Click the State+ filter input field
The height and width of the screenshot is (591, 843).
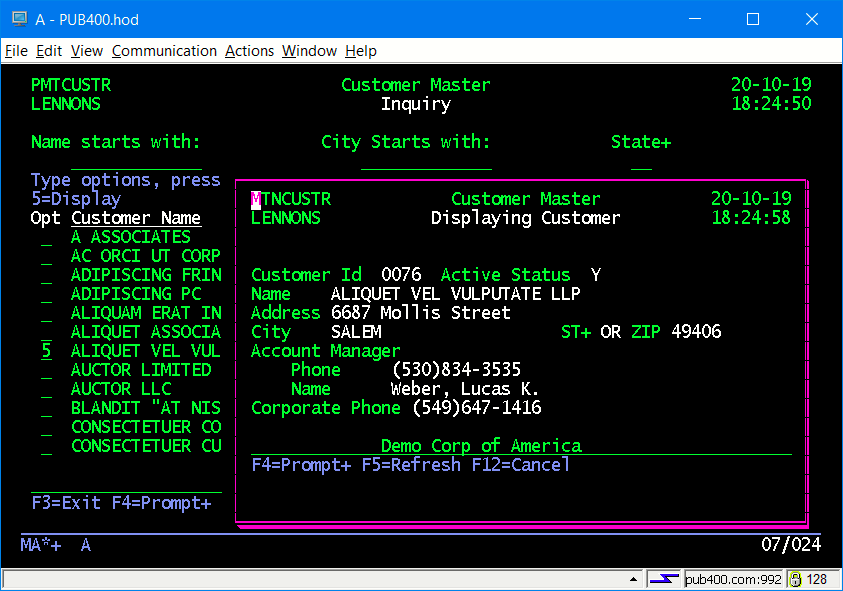(x=641, y=162)
